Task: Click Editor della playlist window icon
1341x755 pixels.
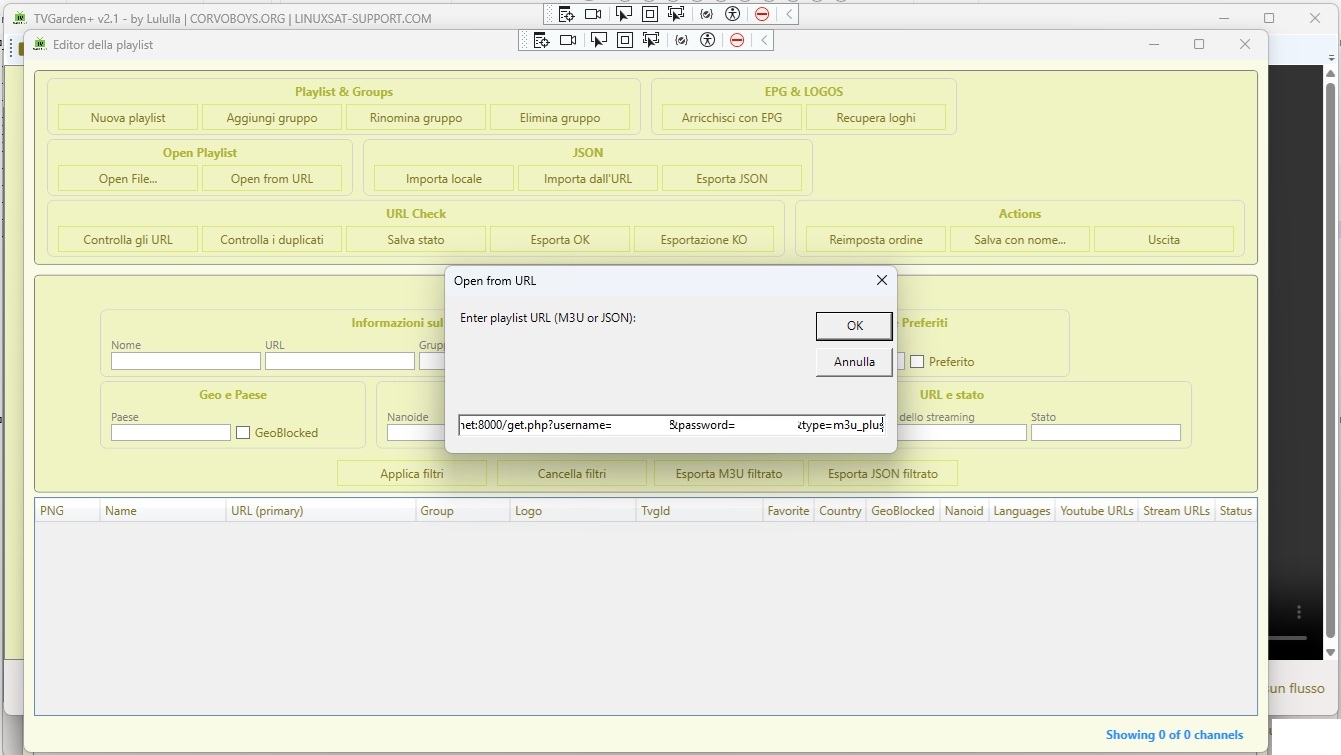Action: point(40,44)
